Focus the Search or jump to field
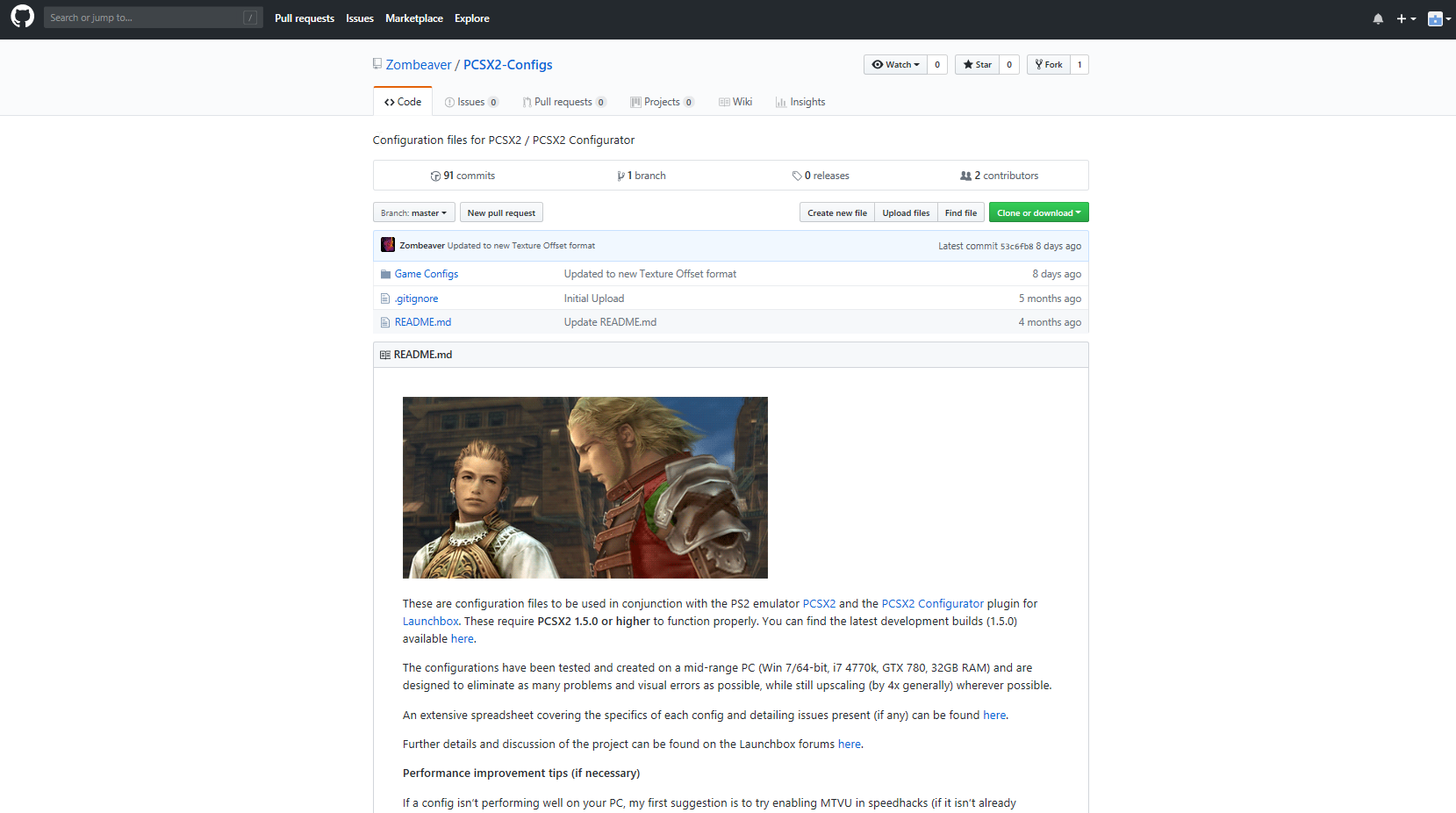 pos(154,18)
